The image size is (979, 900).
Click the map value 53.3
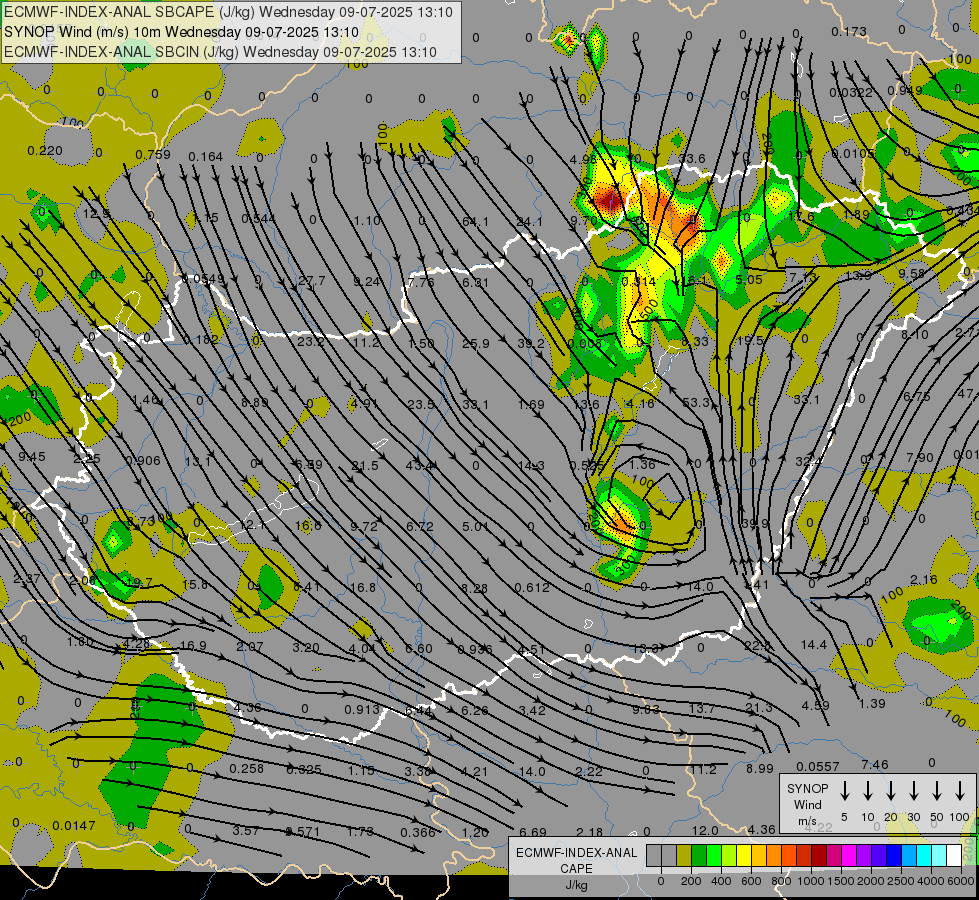(x=696, y=402)
